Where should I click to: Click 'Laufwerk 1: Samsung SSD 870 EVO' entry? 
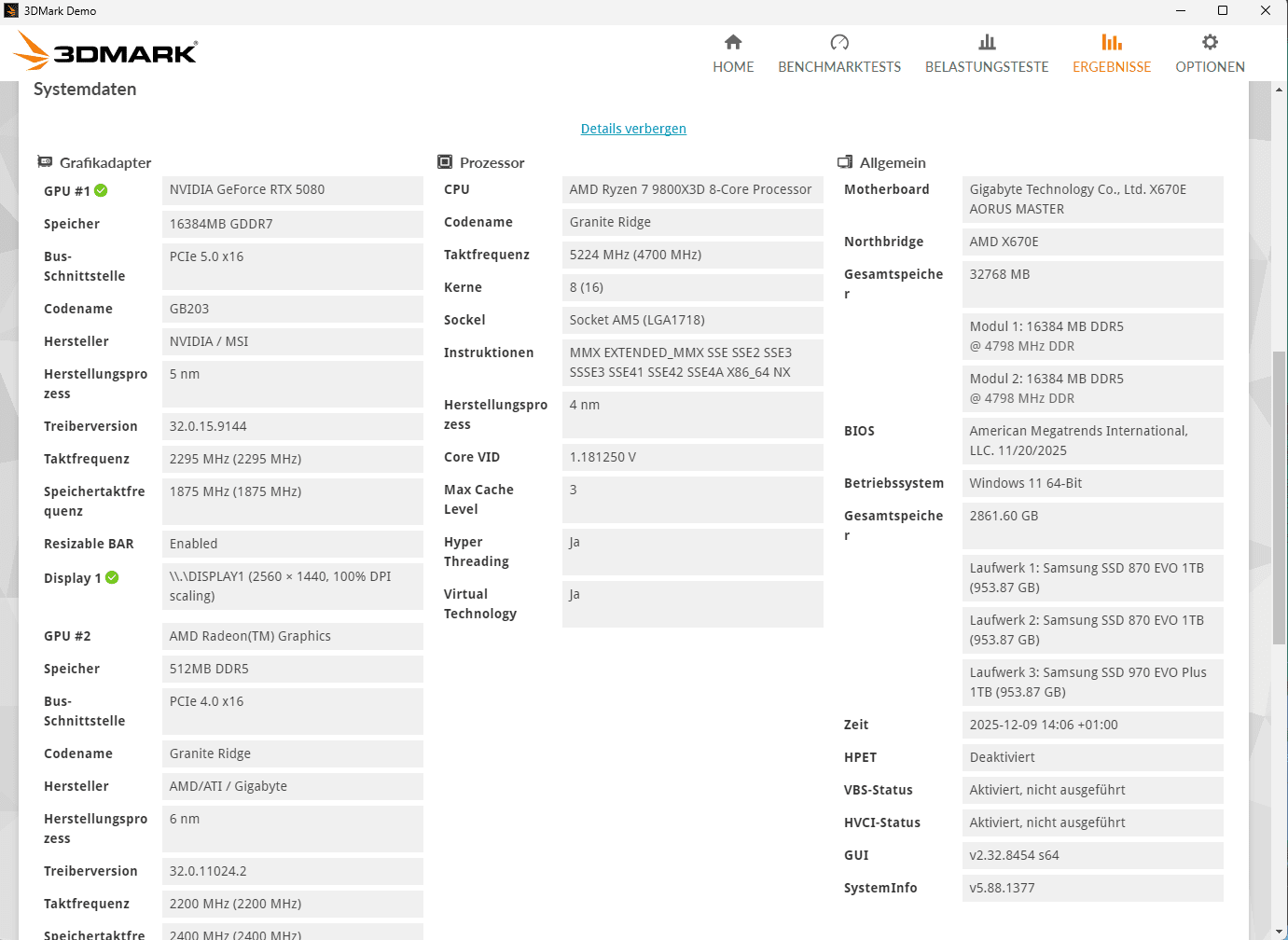point(1093,578)
